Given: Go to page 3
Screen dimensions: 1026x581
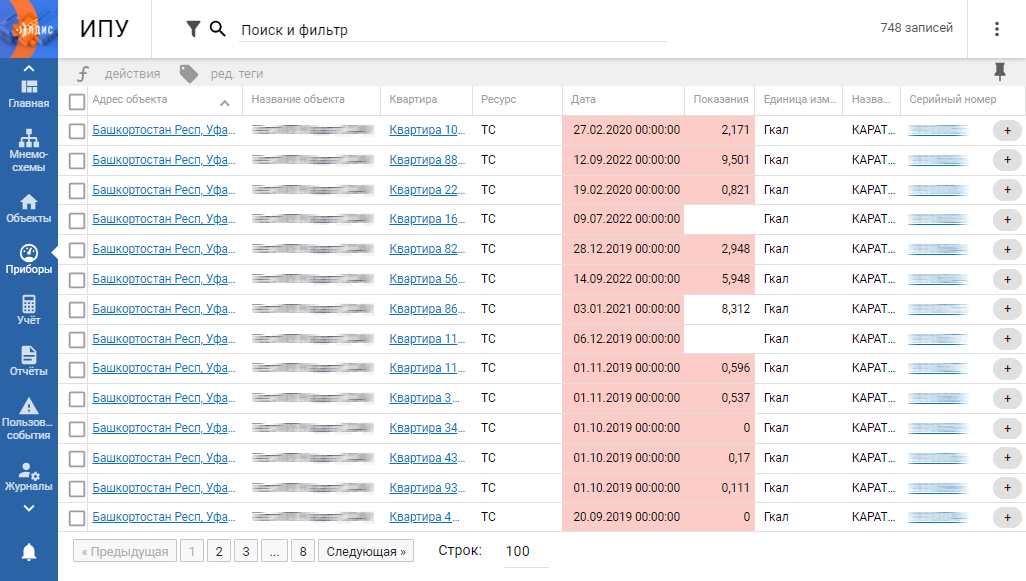Looking at the screenshot, I should pos(246,552).
